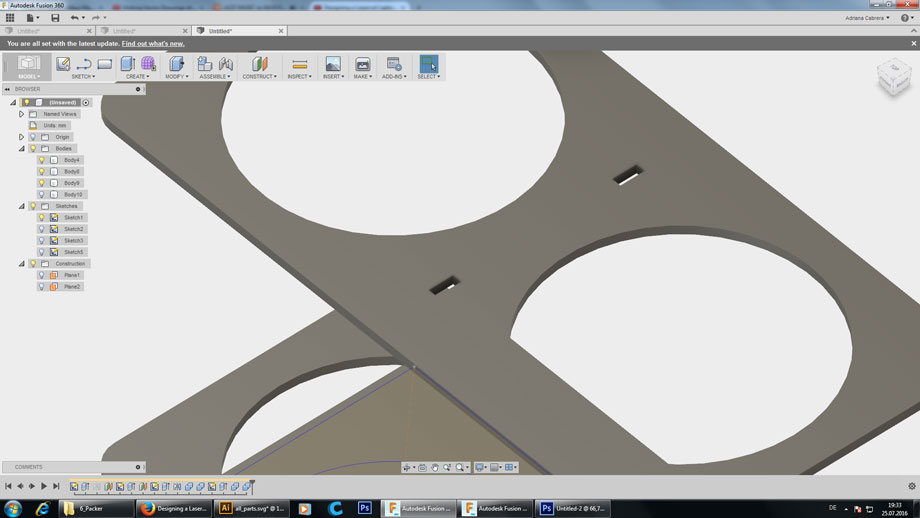Open Illustrator all_parts.svg taskbar item
Screen dimensions: 920x518
pyautogui.click(x=251, y=509)
